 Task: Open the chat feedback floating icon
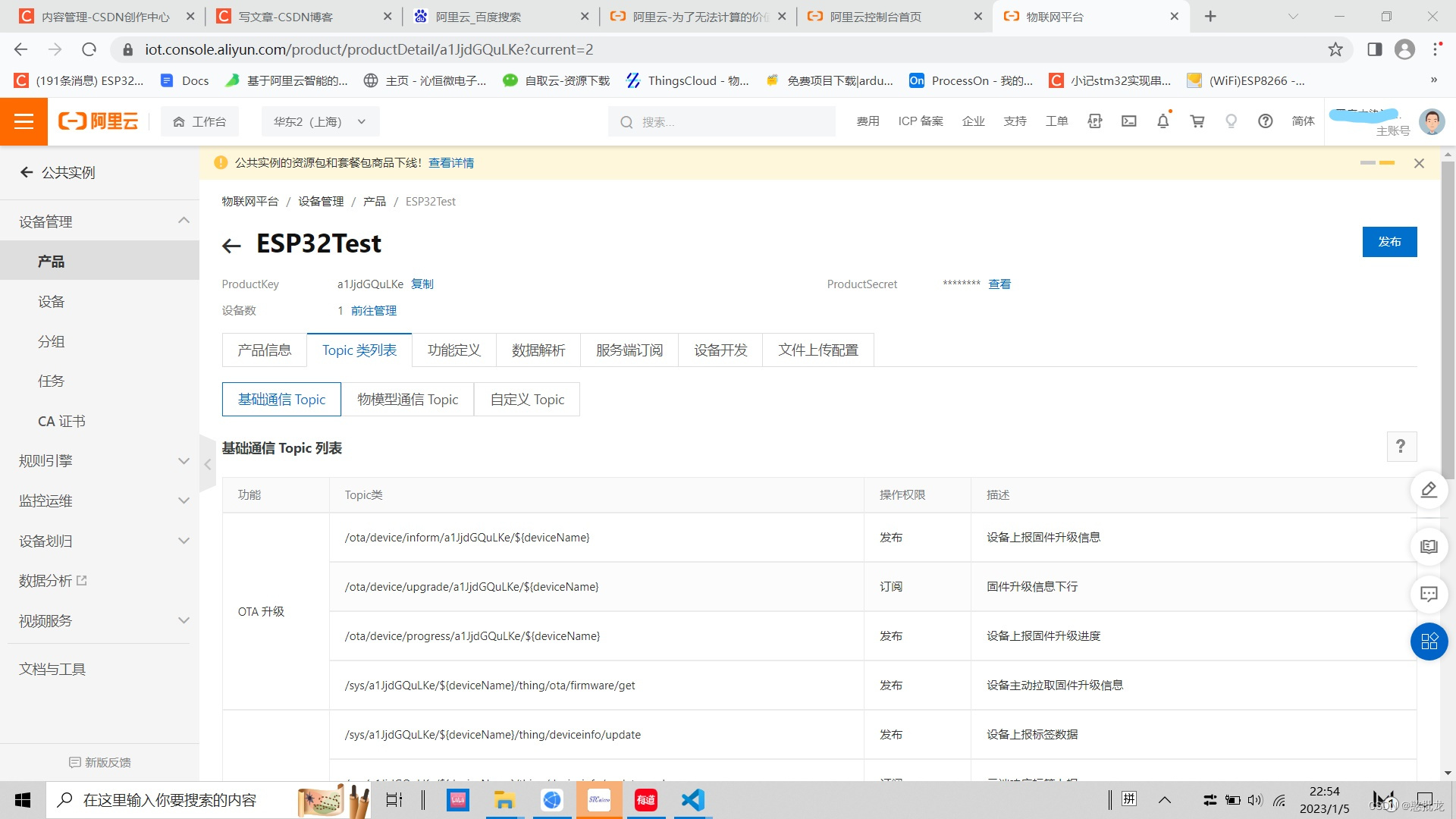click(x=1429, y=594)
